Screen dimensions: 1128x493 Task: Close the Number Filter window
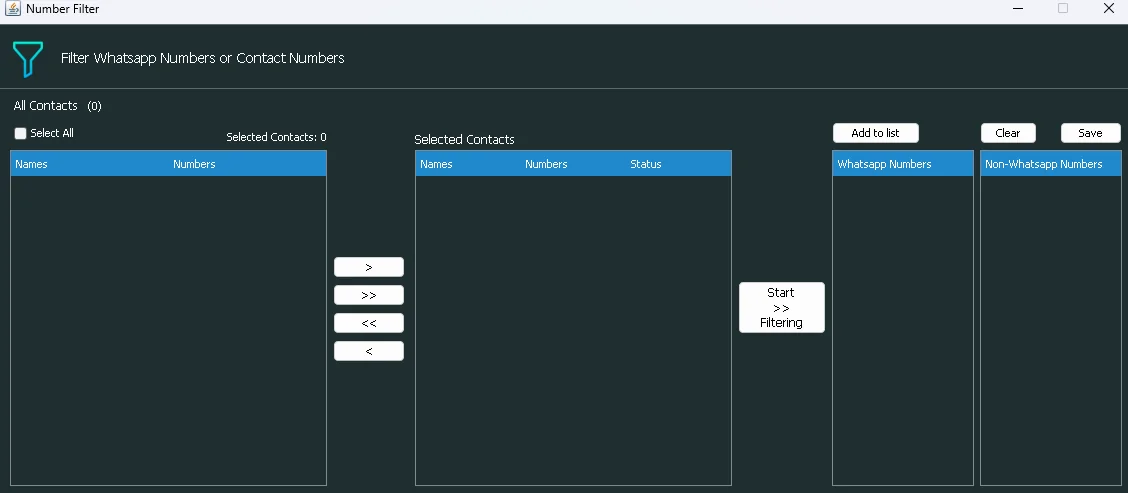[x=1109, y=9]
